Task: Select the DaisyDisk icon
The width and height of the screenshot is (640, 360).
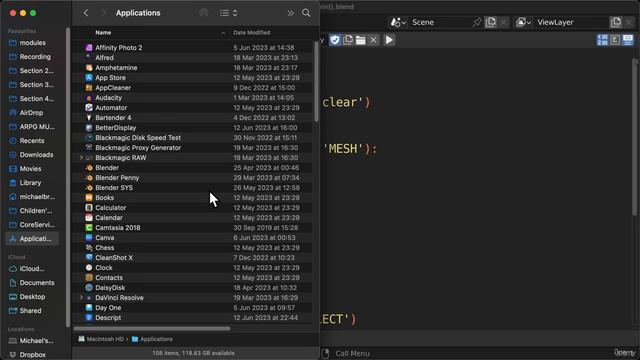Action: 89,288
